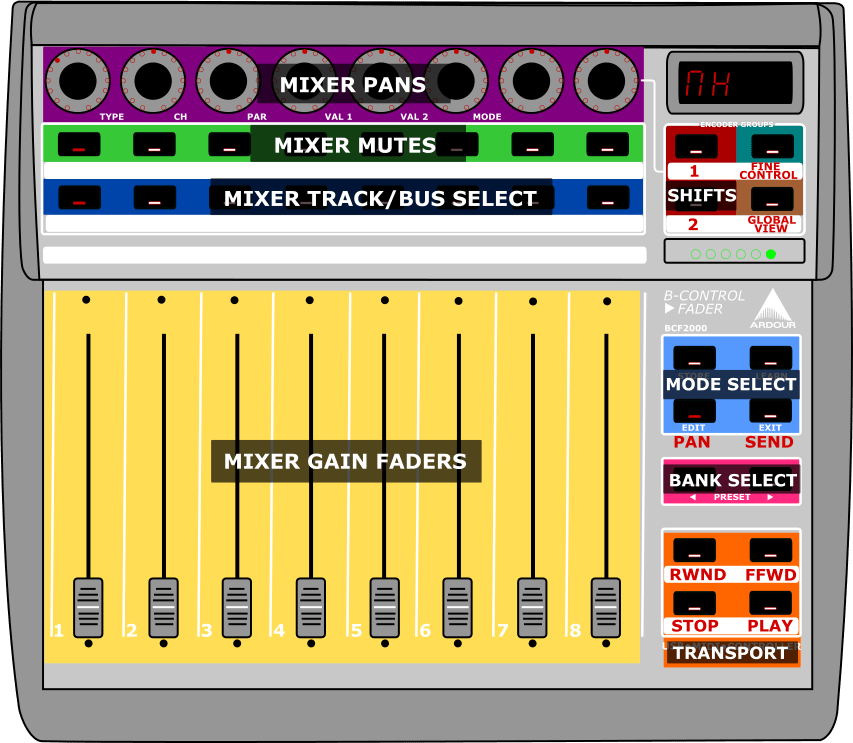Screen dimensions: 853x743
Task: Click the gain fader handle on channel 7
Action: click(x=532, y=608)
